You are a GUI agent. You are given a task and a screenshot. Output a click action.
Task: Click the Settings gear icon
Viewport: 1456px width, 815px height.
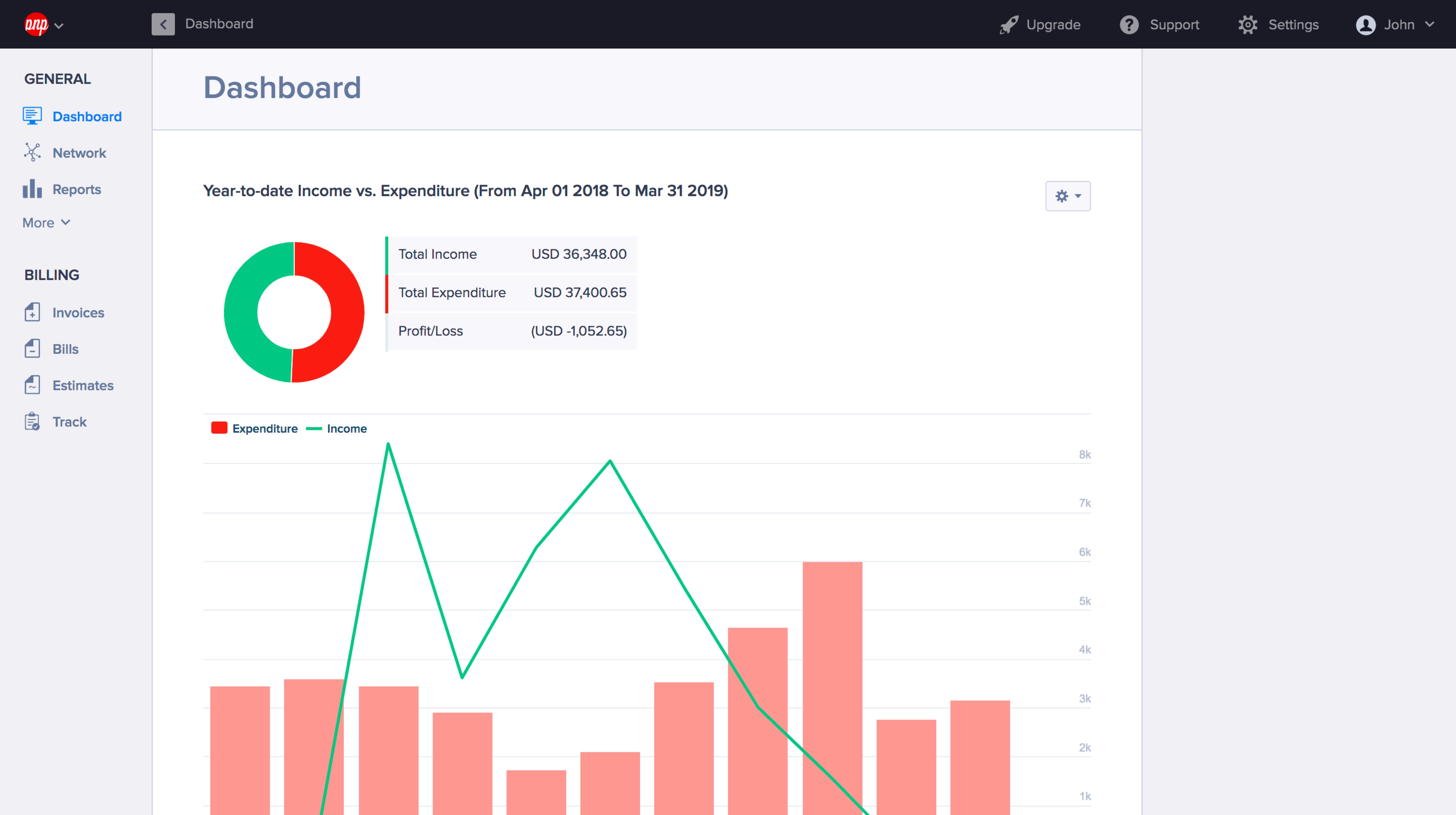tap(1248, 25)
